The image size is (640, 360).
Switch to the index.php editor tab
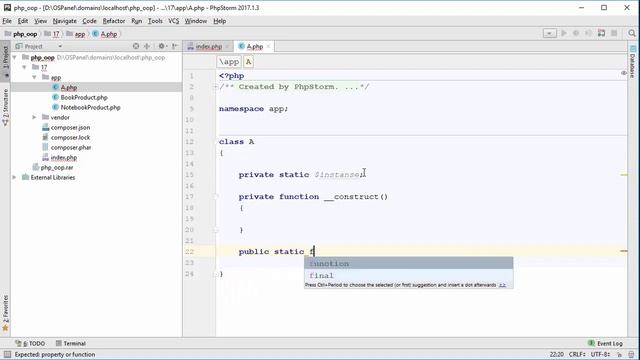tap(208, 47)
